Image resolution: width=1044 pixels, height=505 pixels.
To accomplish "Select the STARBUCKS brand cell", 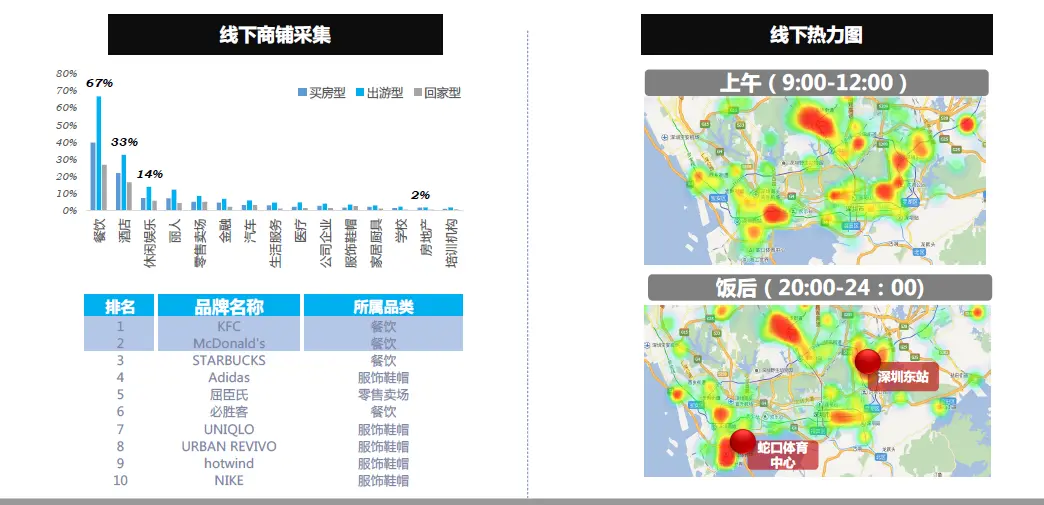I will [x=229, y=360].
